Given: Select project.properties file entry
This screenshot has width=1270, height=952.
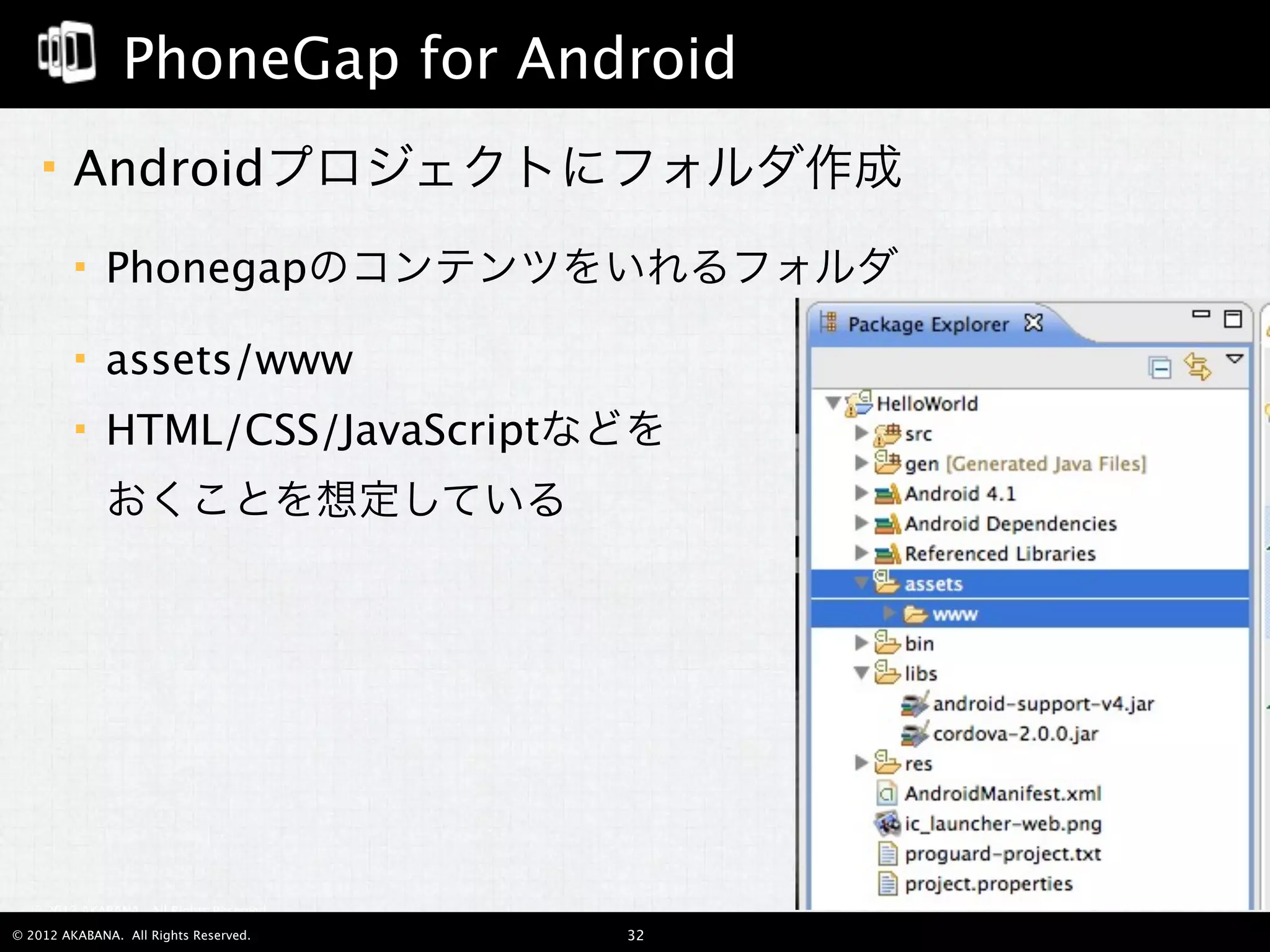Looking at the screenshot, I should (988, 884).
